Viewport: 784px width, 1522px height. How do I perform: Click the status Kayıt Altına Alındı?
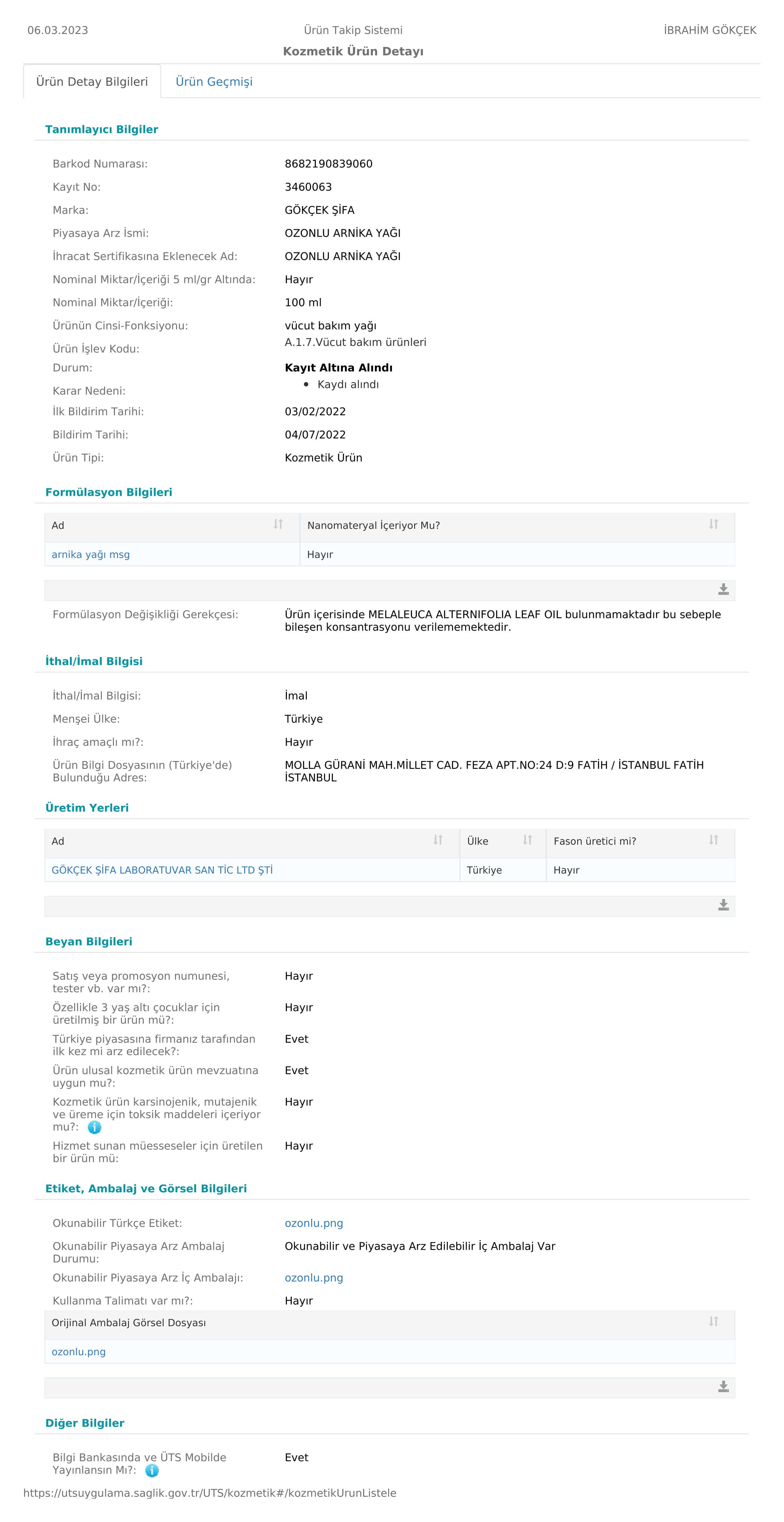[x=338, y=367]
